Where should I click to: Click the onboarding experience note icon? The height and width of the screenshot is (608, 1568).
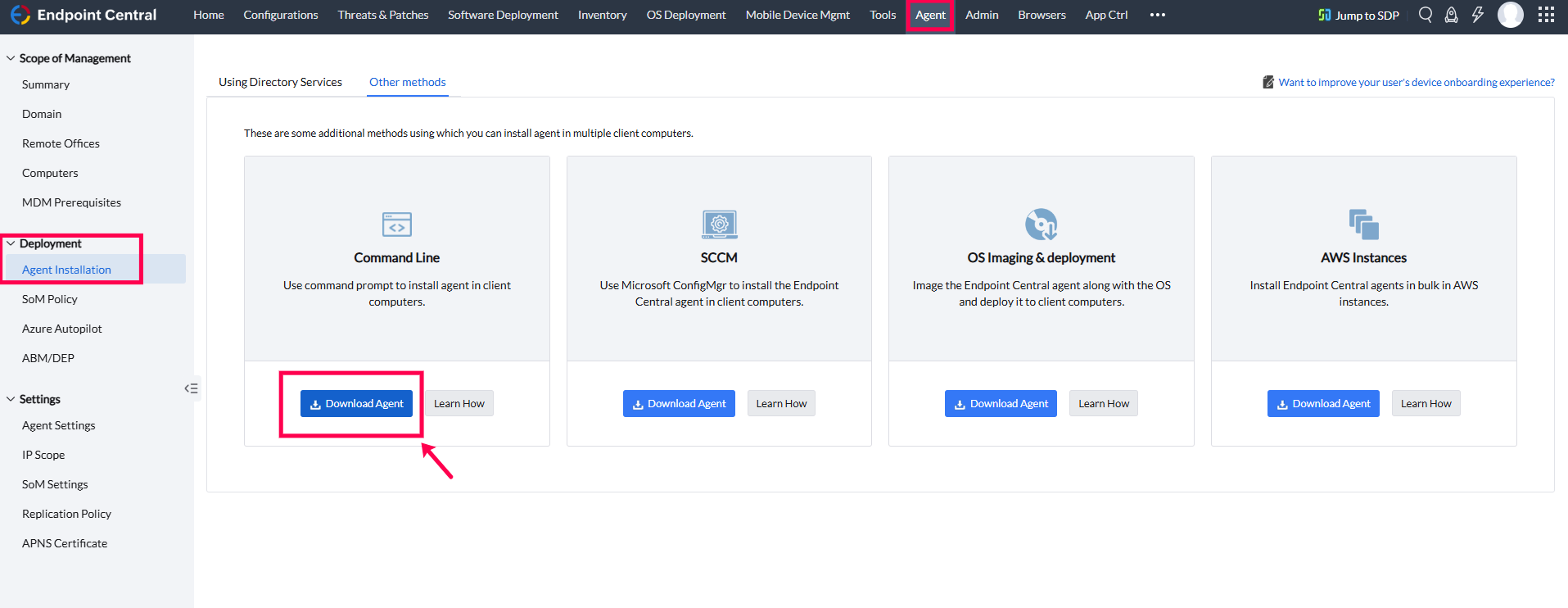click(1268, 82)
